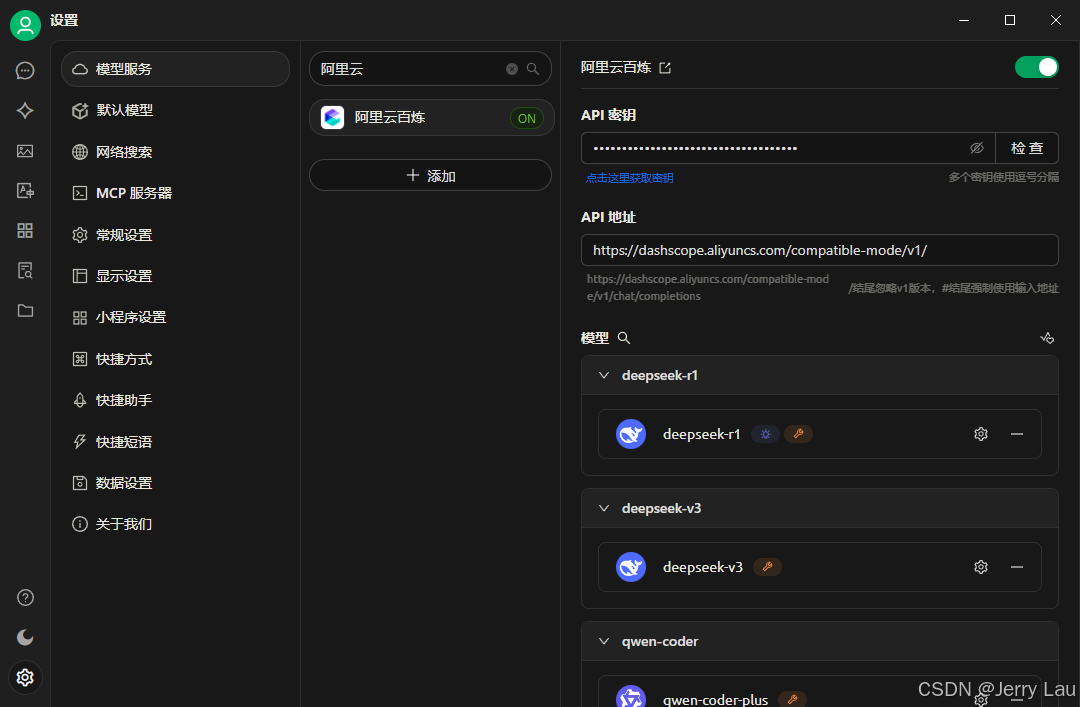The width and height of the screenshot is (1080, 707).
Task: Click the deepseek-v3 model name row
Action: pyautogui.click(x=820, y=567)
